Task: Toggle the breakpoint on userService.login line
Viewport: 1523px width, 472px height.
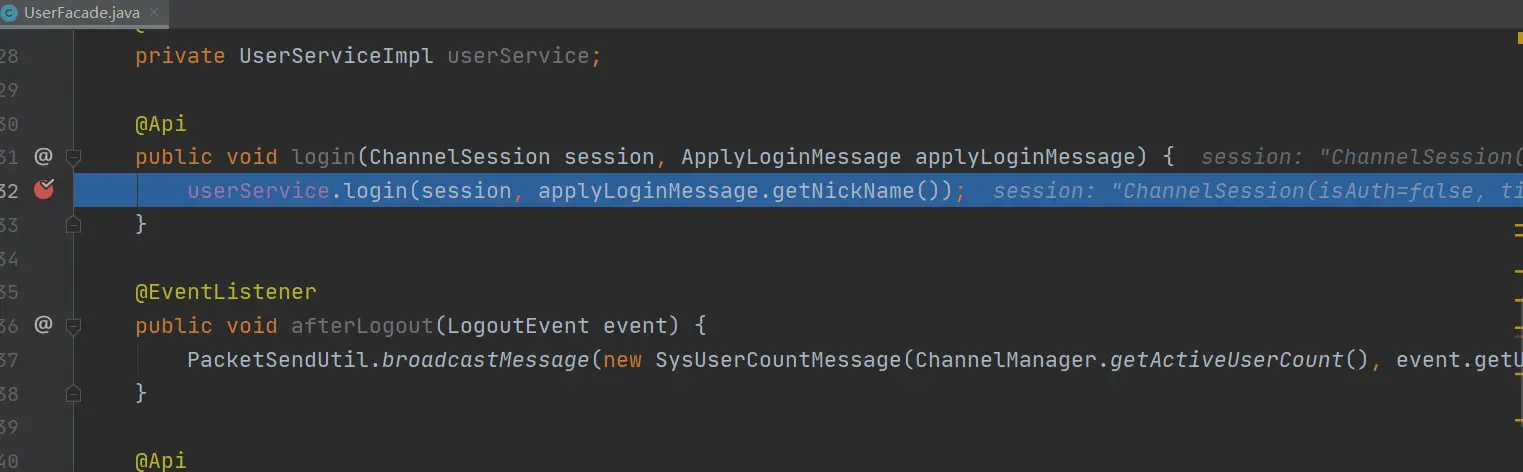Action: coord(43,190)
